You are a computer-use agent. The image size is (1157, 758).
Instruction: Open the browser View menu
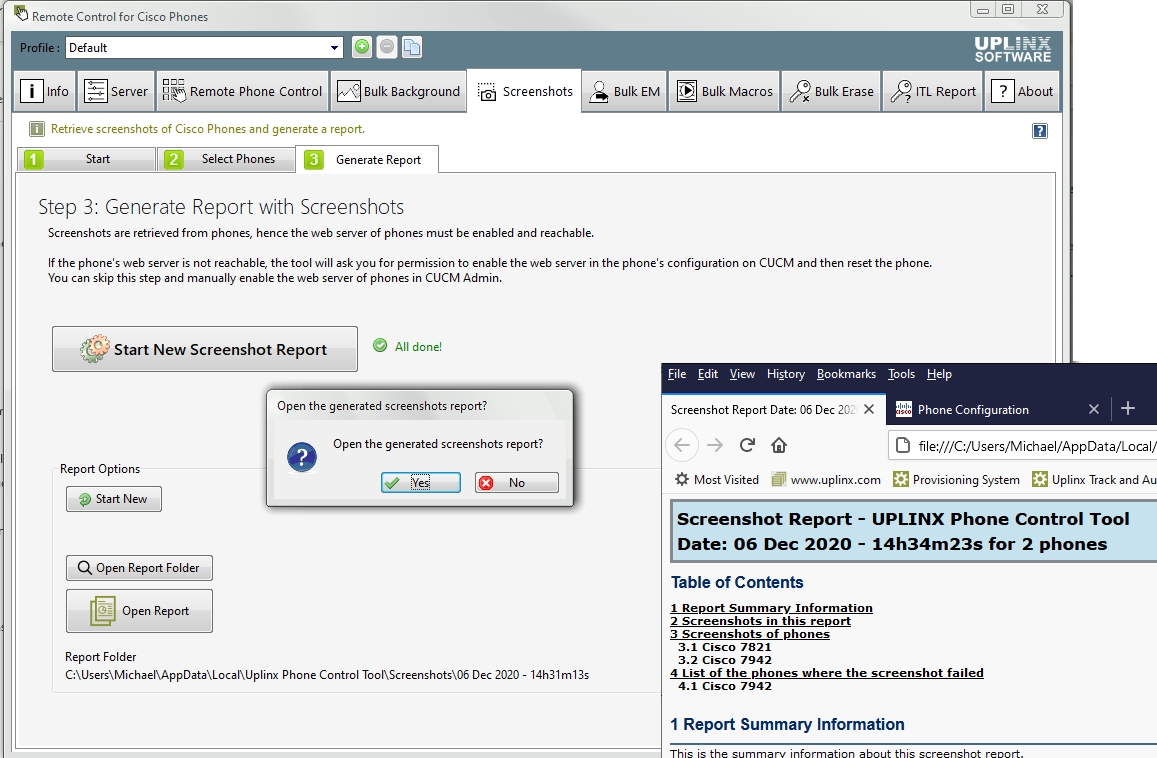pyautogui.click(x=742, y=374)
